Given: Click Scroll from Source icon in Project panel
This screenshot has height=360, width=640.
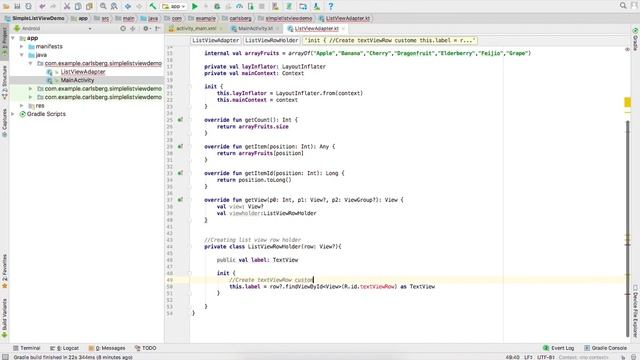Looking at the screenshot, I should pos(123,29).
